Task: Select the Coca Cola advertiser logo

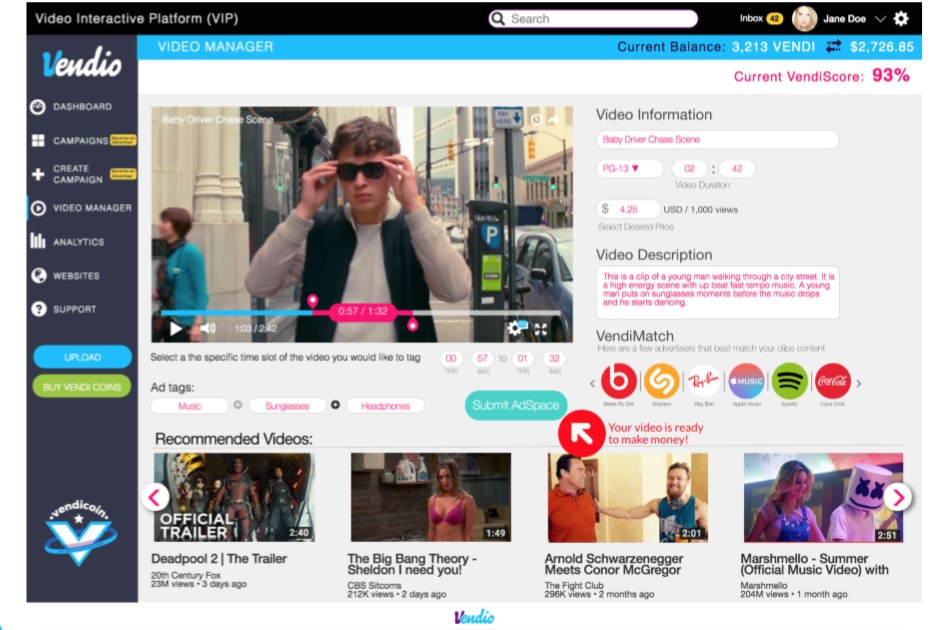Action: point(832,381)
